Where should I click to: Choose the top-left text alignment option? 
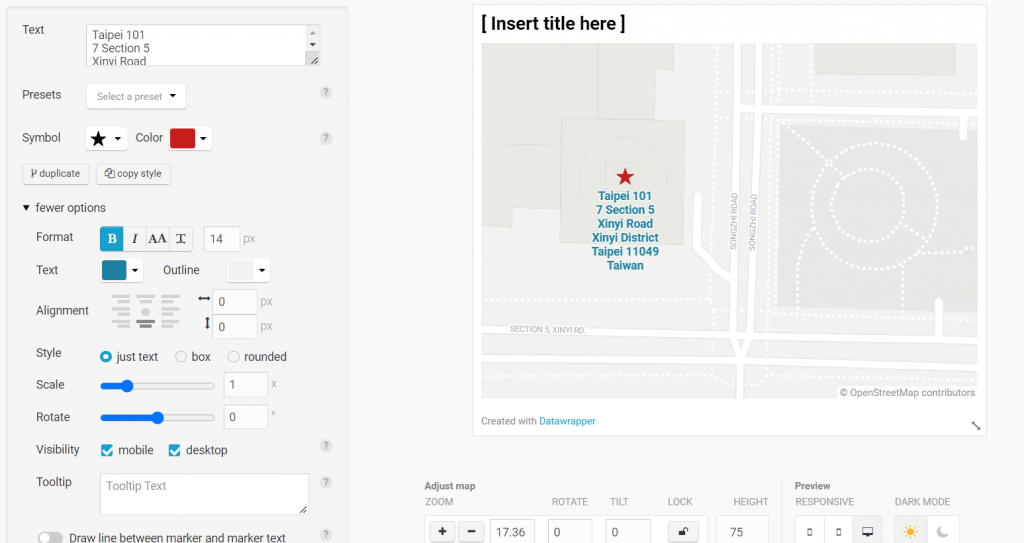point(121,299)
